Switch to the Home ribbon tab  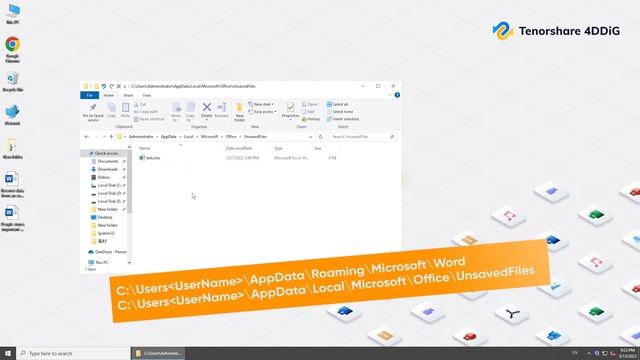(109, 95)
